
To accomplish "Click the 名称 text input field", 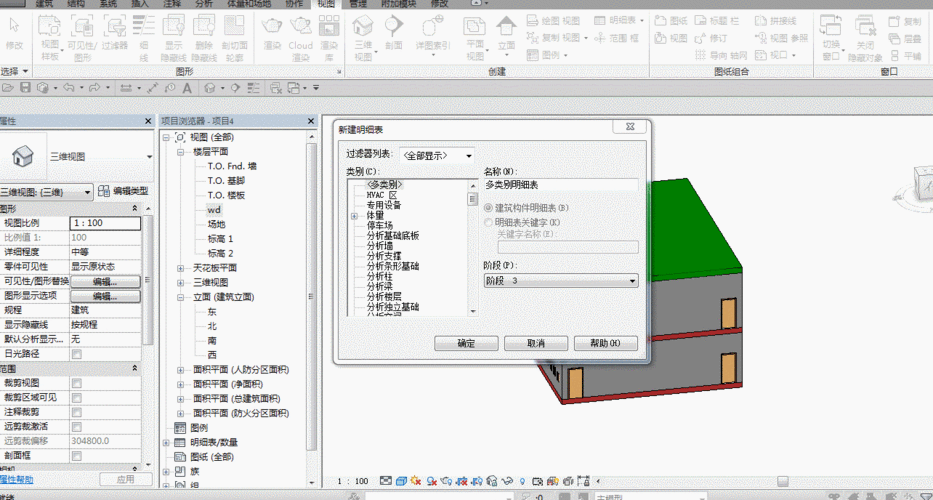I will tap(560, 185).
